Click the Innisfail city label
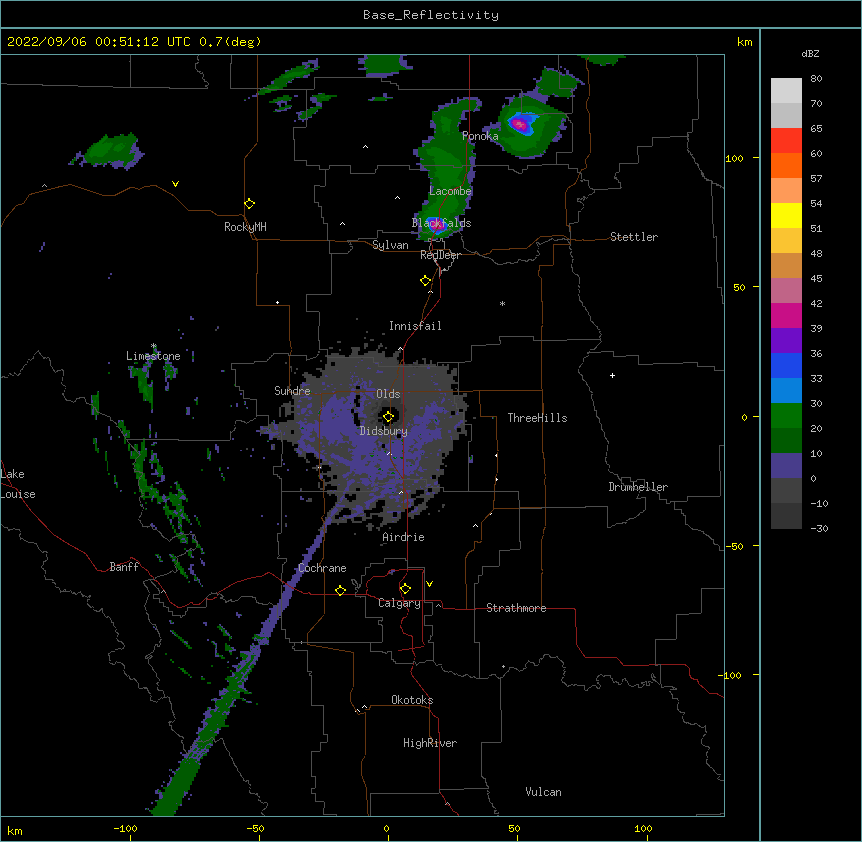Viewport: 862px width, 842px height. coord(415,326)
